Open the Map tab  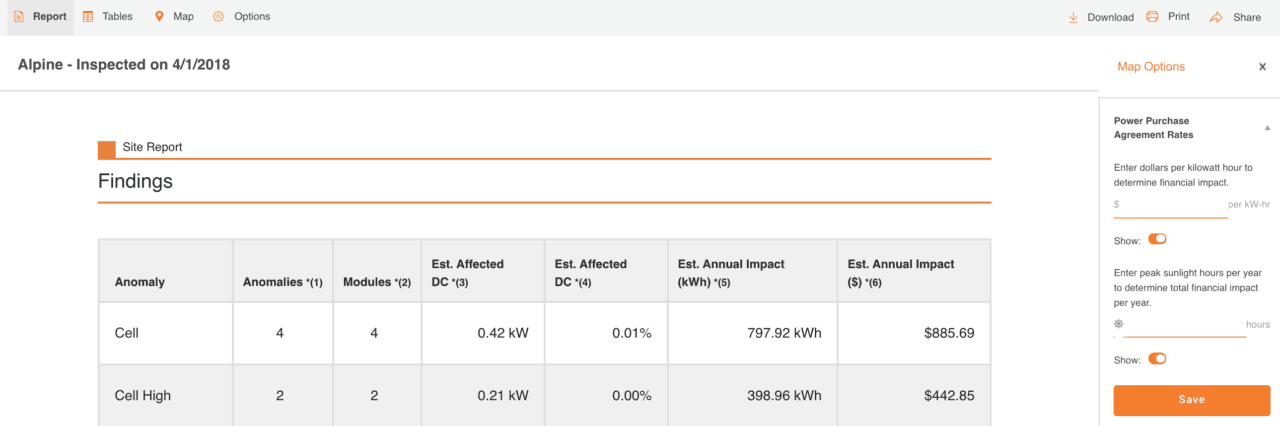(x=182, y=17)
